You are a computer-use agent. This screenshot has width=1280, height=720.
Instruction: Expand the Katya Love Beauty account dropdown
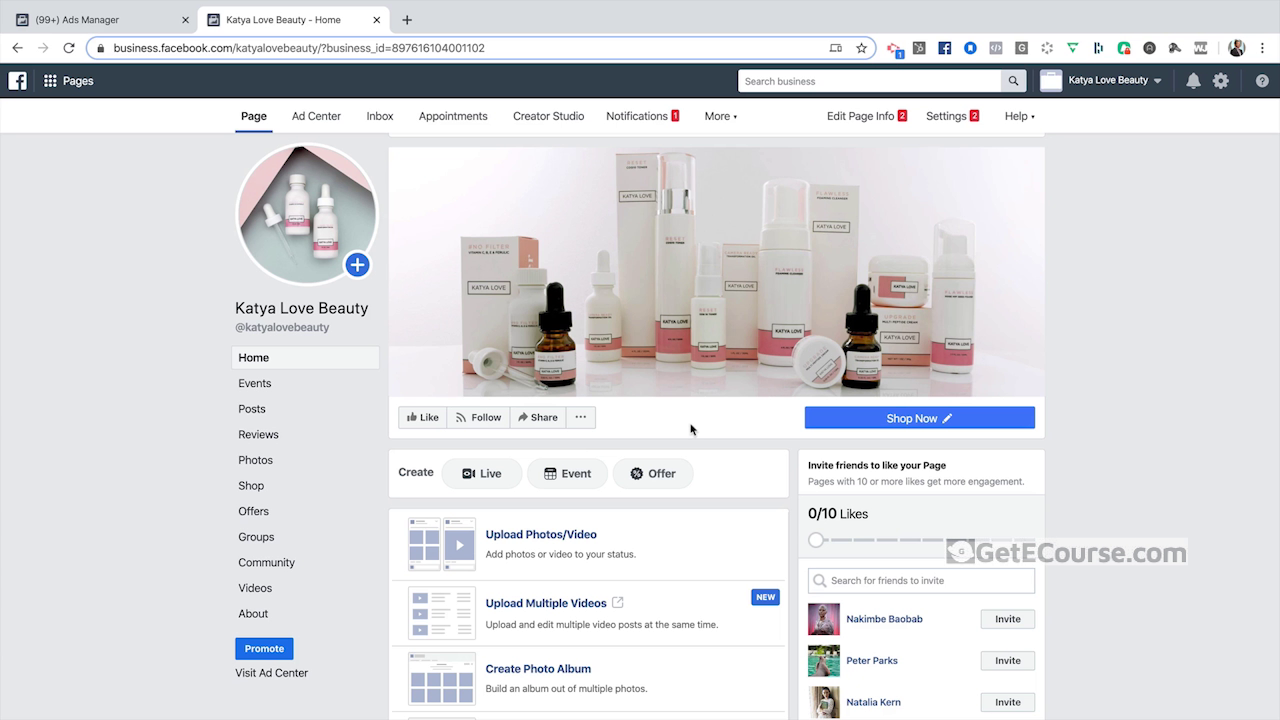click(x=1157, y=81)
